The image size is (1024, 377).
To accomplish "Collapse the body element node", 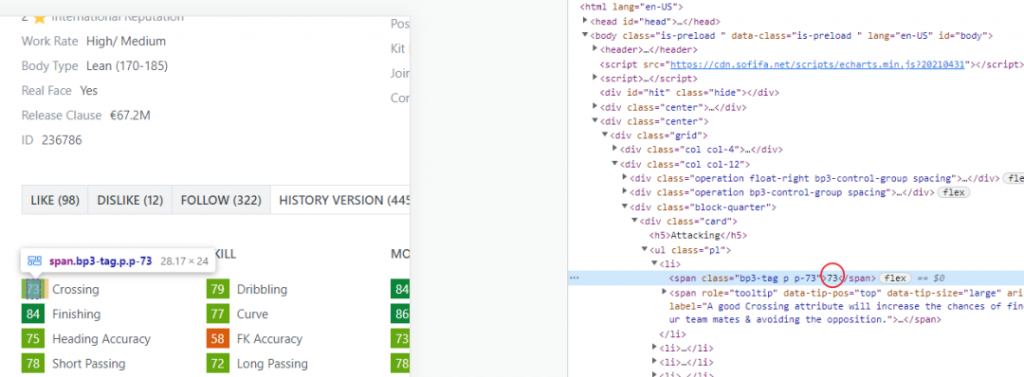I will tap(585, 35).
